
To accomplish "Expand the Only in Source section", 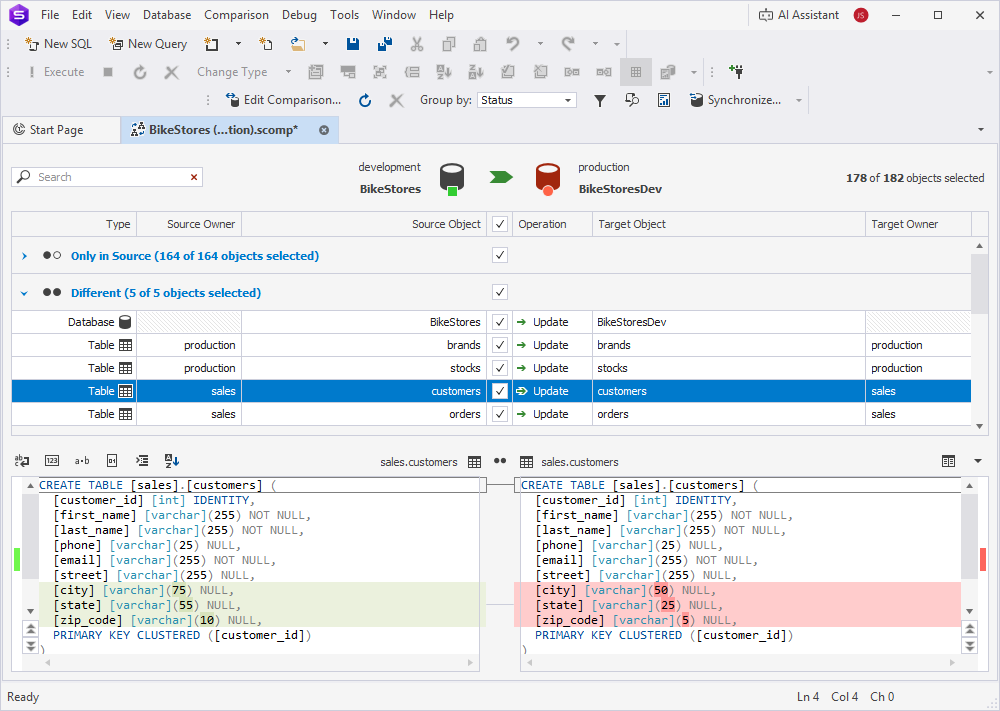I will pos(22,255).
